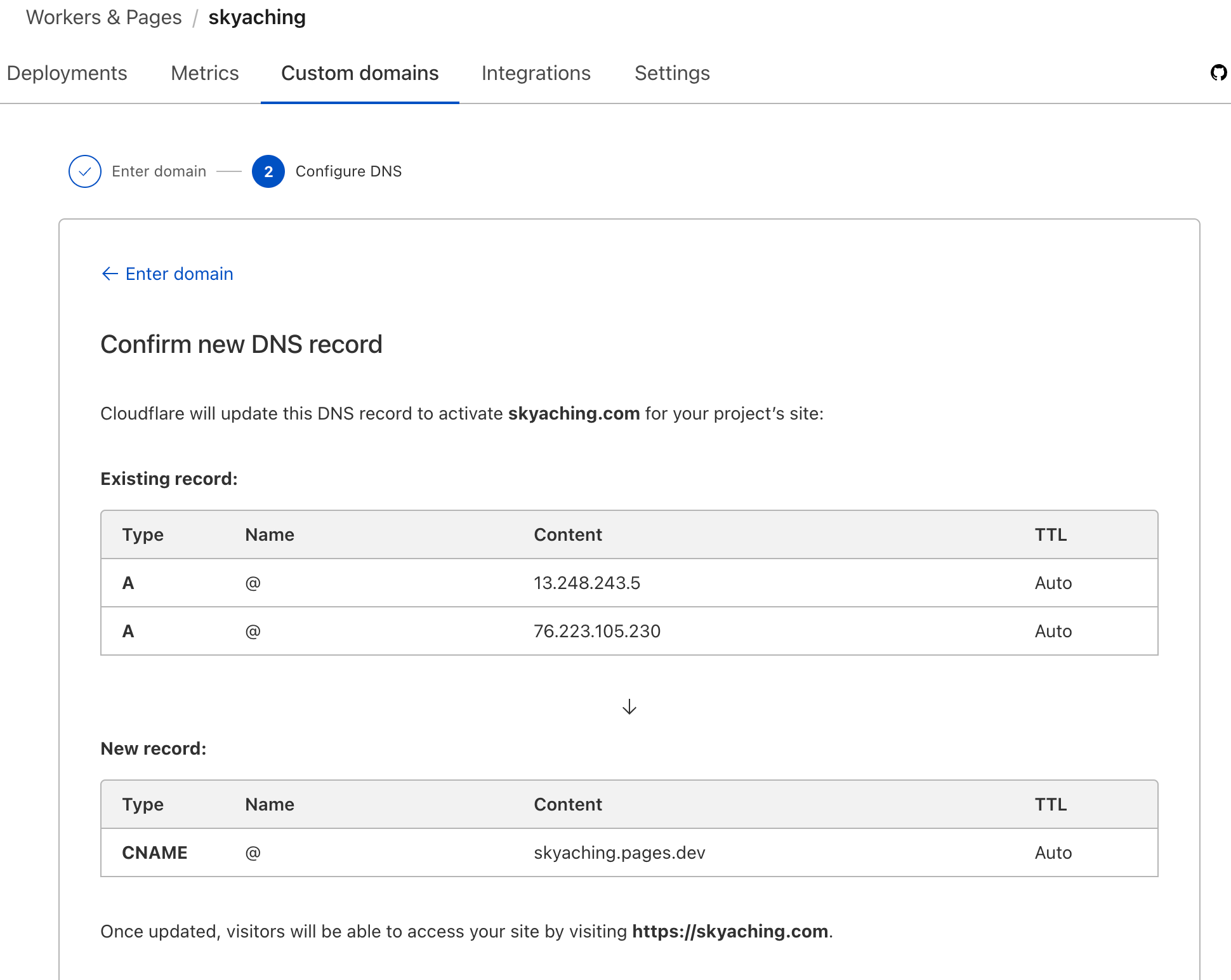The height and width of the screenshot is (980, 1231).
Task: Click the https://skyaching.com URL text
Action: (730, 931)
